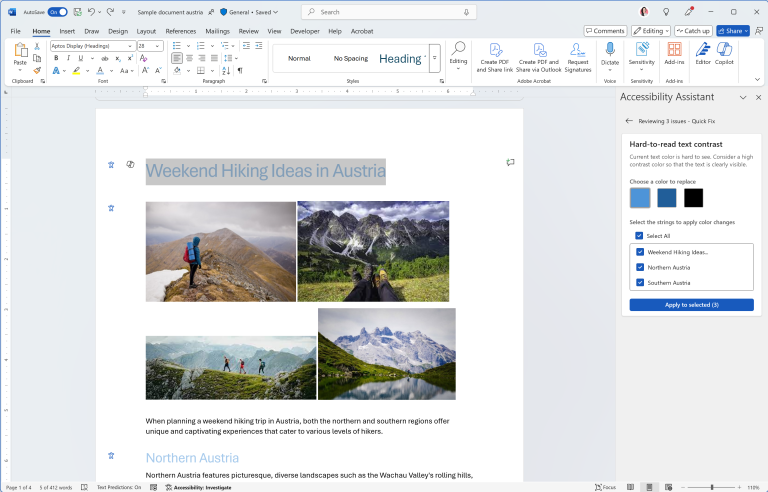The width and height of the screenshot is (768, 492).
Task: Show paragraph marks with pilcrow icon
Action: (240, 71)
